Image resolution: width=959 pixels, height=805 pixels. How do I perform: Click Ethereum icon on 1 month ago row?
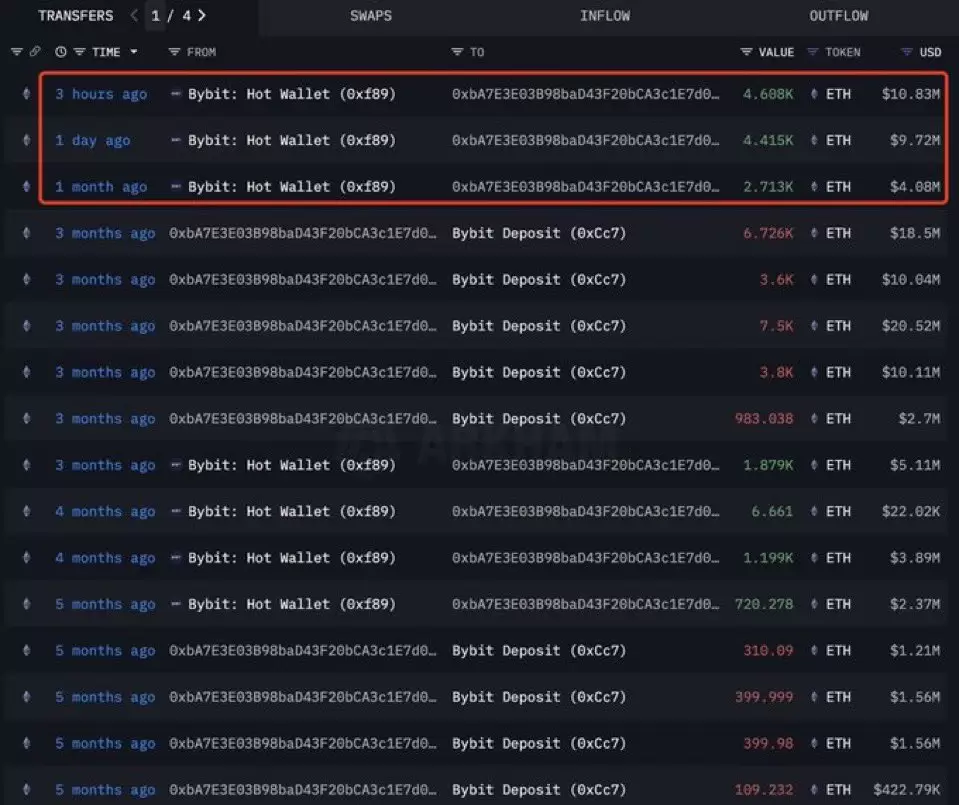(x=26, y=187)
